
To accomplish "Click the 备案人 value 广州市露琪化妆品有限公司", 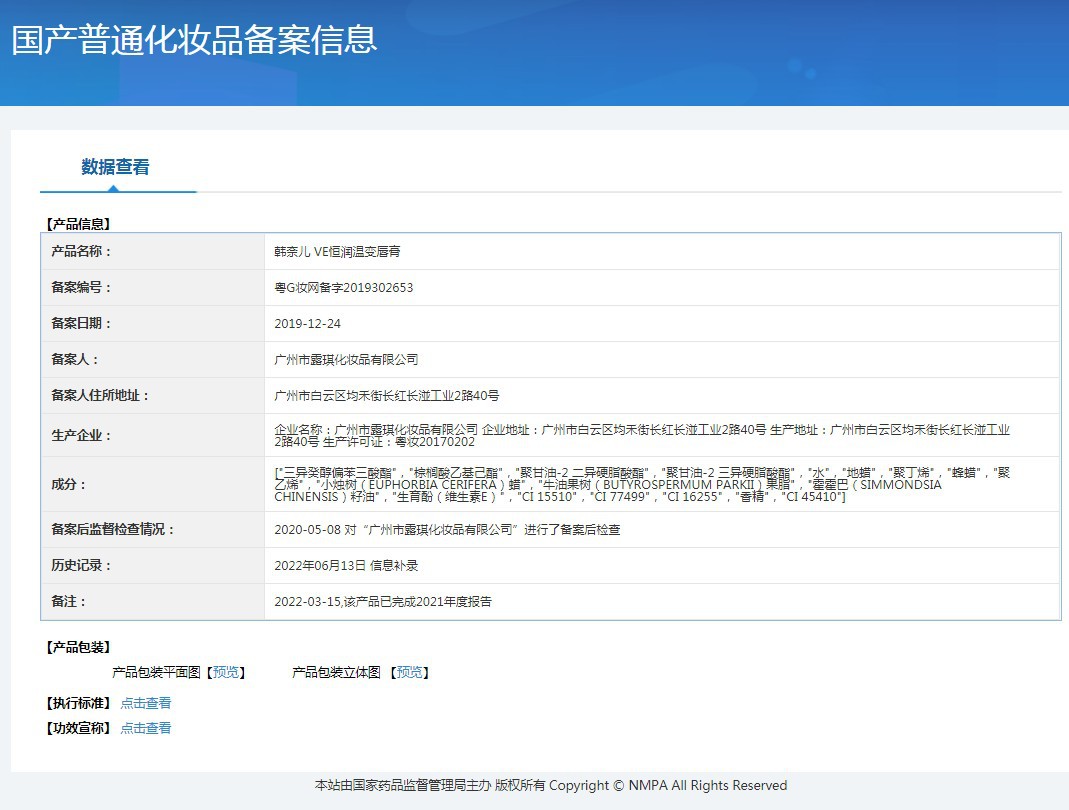I will click(346, 359).
